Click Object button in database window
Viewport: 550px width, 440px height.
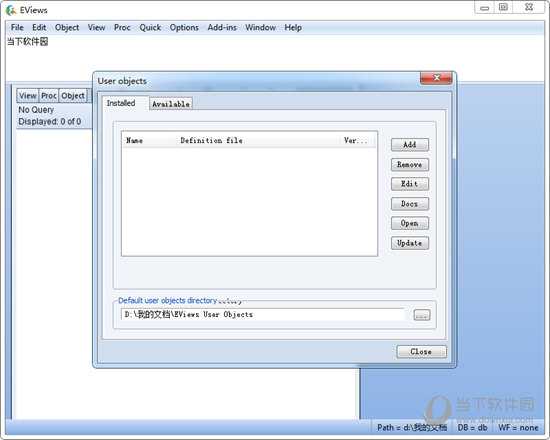click(73, 95)
